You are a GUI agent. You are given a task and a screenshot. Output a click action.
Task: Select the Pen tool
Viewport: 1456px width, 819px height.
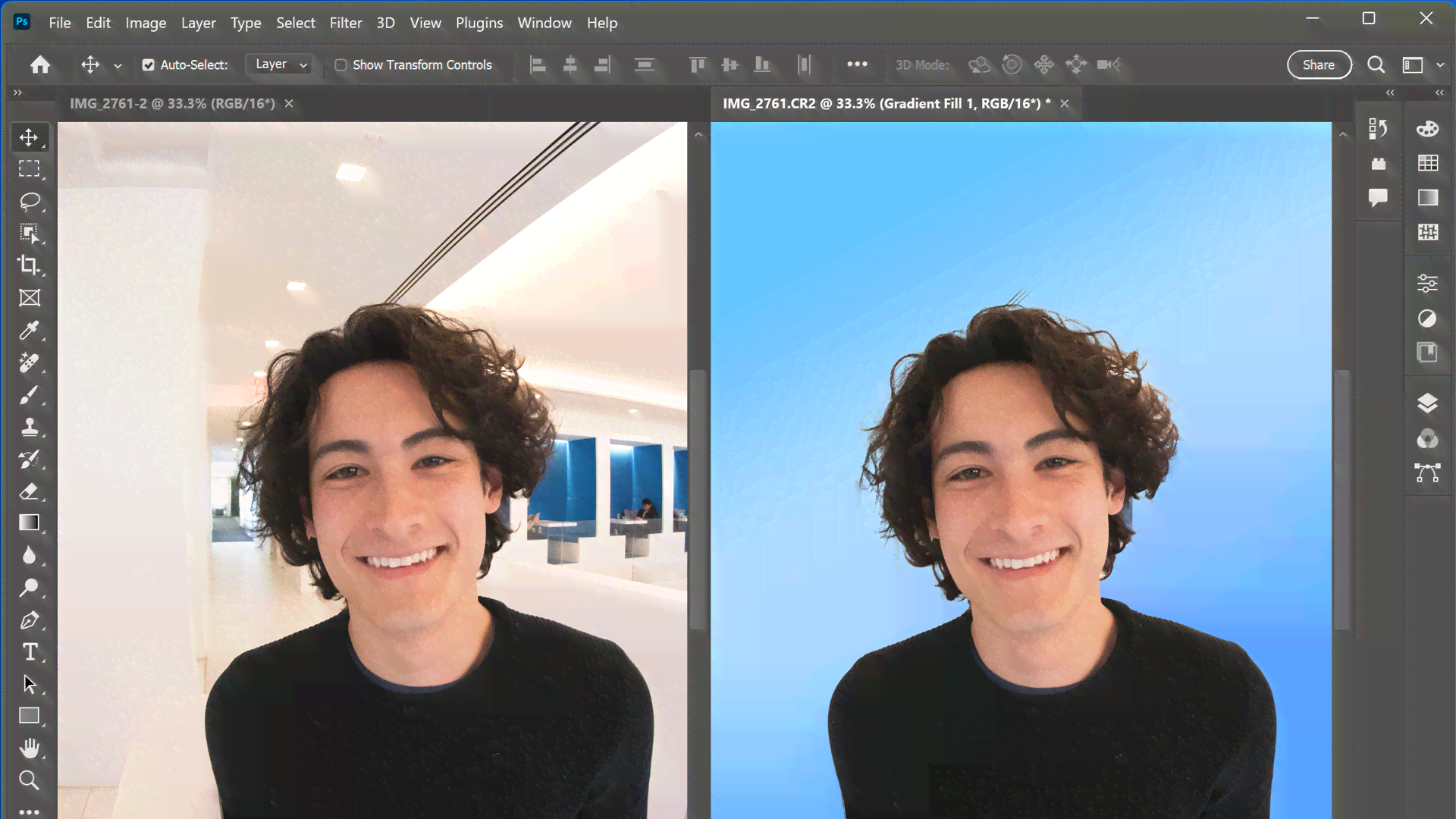tap(29, 620)
